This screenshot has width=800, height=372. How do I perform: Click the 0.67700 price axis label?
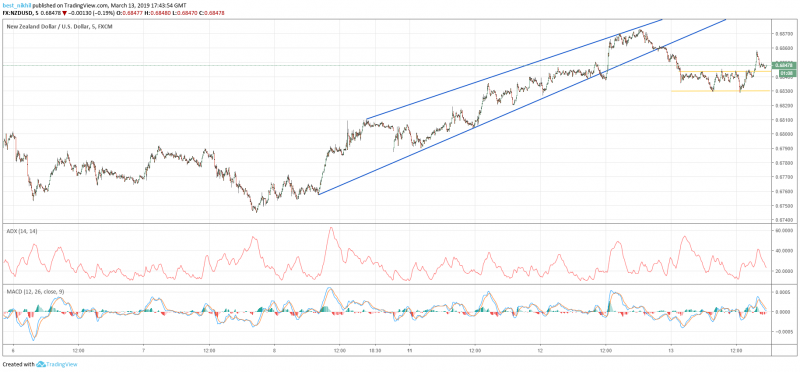pos(783,177)
